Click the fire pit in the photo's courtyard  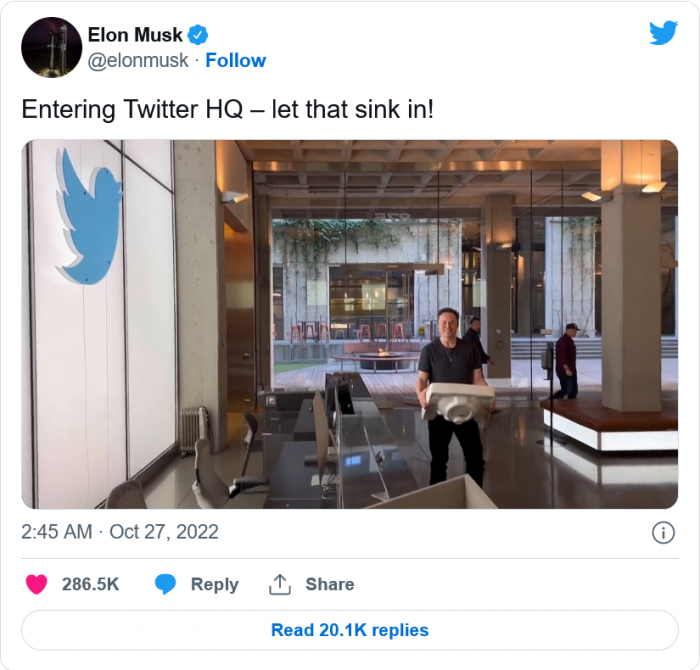click(x=382, y=356)
